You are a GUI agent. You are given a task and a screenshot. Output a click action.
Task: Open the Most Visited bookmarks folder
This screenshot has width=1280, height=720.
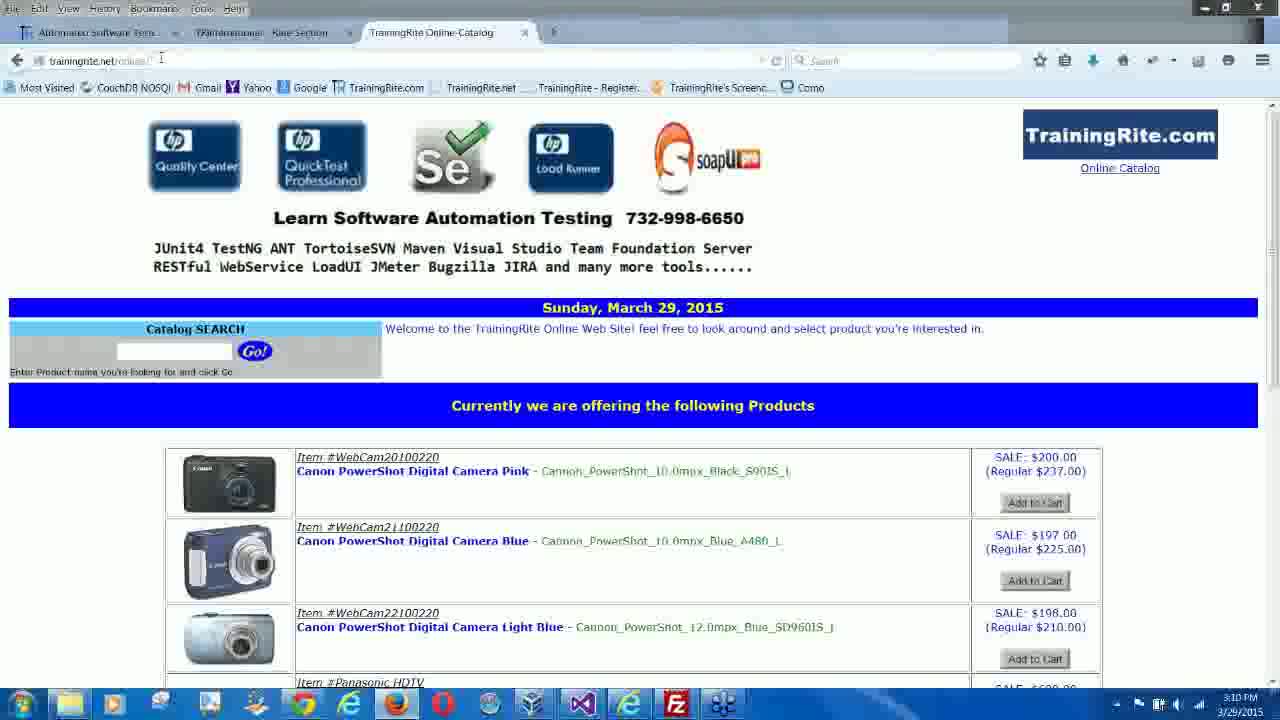40,88
